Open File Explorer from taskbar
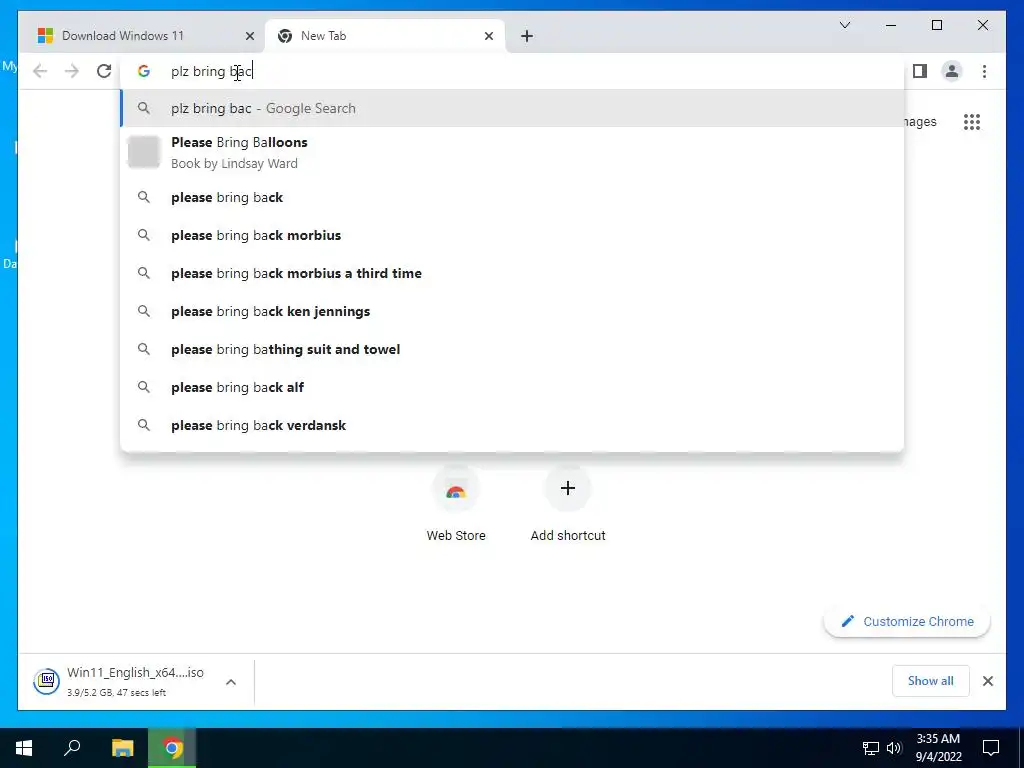 click(122, 747)
